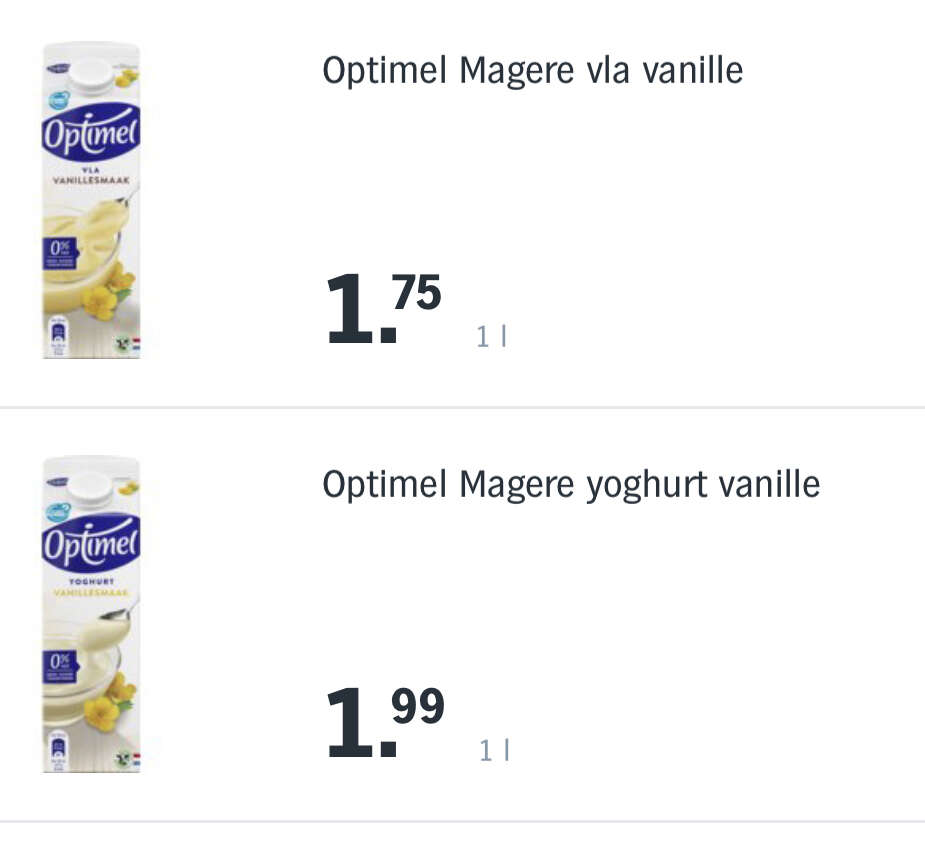Image resolution: width=925 pixels, height=854 pixels.
Task: Click the blue label icon at the yoghurt carton's bottom-left corner
Action: click(x=58, y=751)
